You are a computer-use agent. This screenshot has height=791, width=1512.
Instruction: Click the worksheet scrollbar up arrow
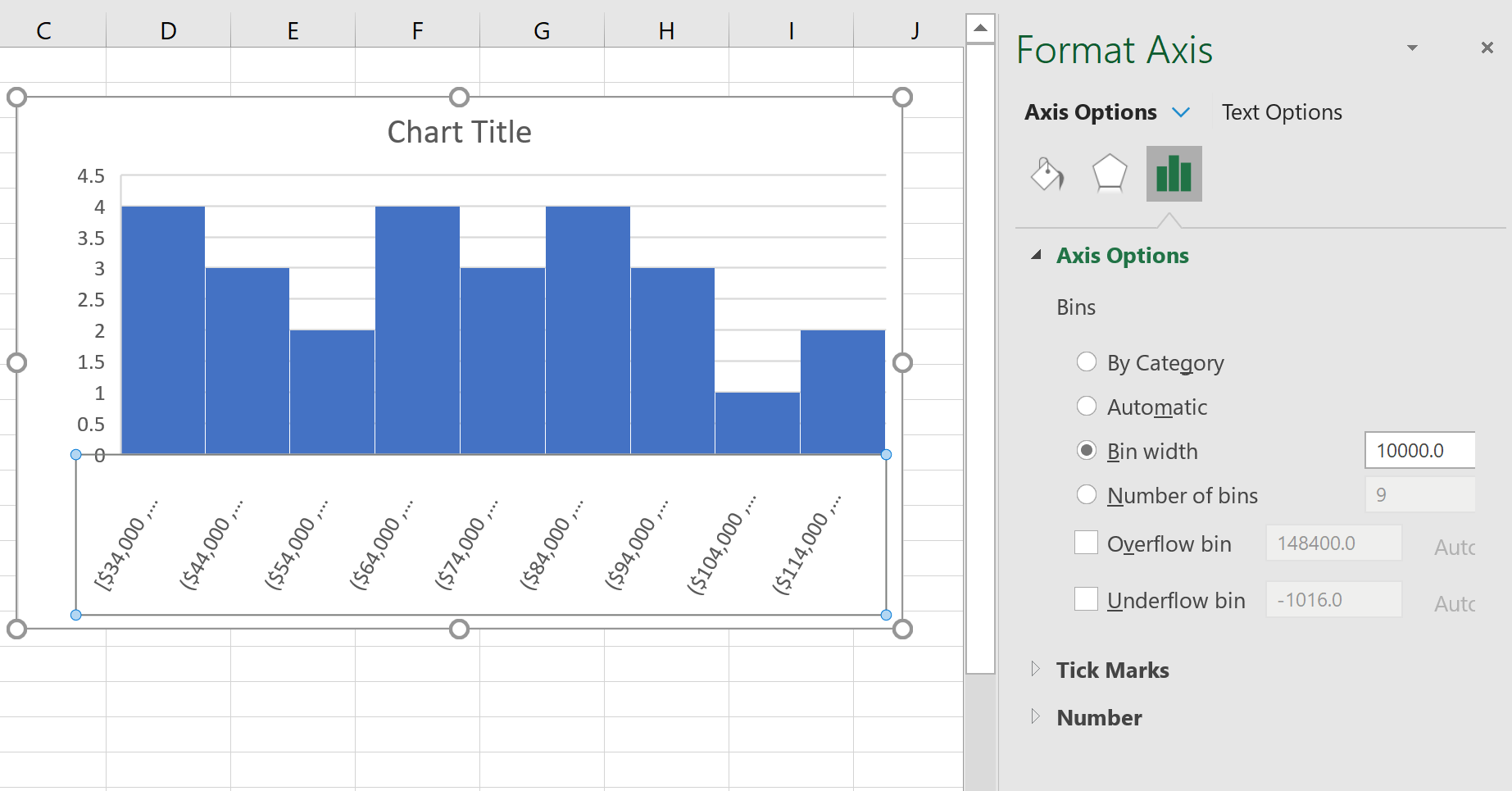tap(980, 26)
